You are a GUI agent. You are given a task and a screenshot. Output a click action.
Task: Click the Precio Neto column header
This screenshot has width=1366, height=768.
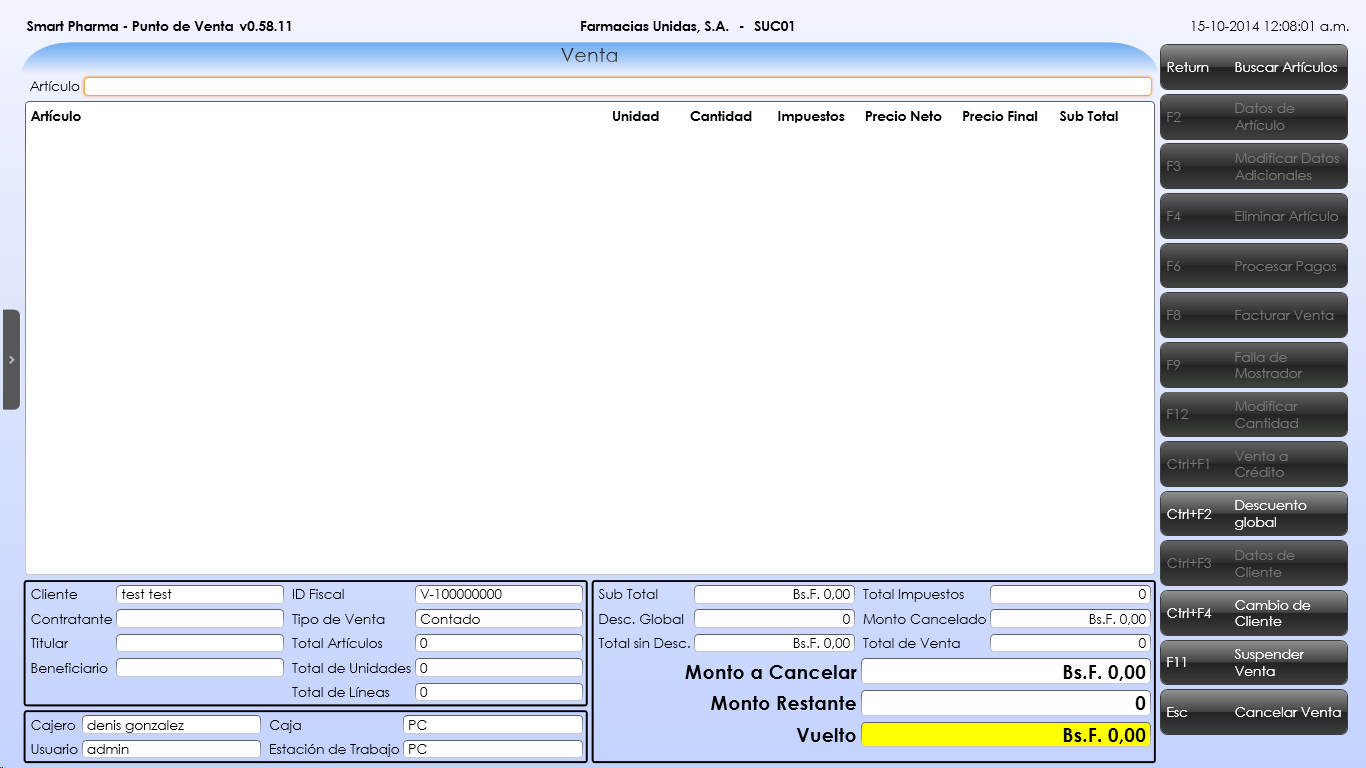(x=903, y=116)
